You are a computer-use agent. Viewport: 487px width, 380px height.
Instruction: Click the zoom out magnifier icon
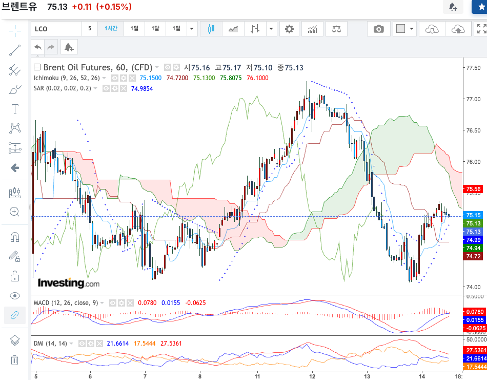15,212
